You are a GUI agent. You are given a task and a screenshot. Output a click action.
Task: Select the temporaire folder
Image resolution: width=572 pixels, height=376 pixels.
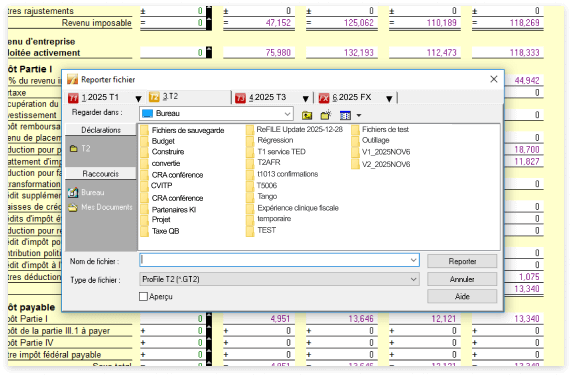pos(269,219)
